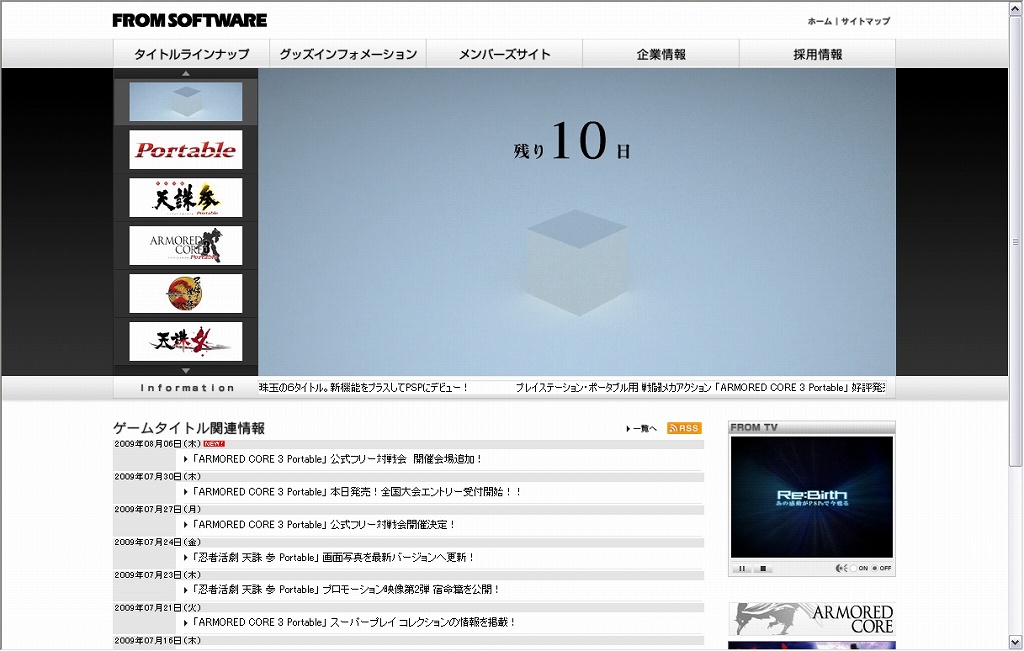Subscribe via the orange RSS icon
Viewport: 1024px width, 651px height.
click(x=684, y=428)
